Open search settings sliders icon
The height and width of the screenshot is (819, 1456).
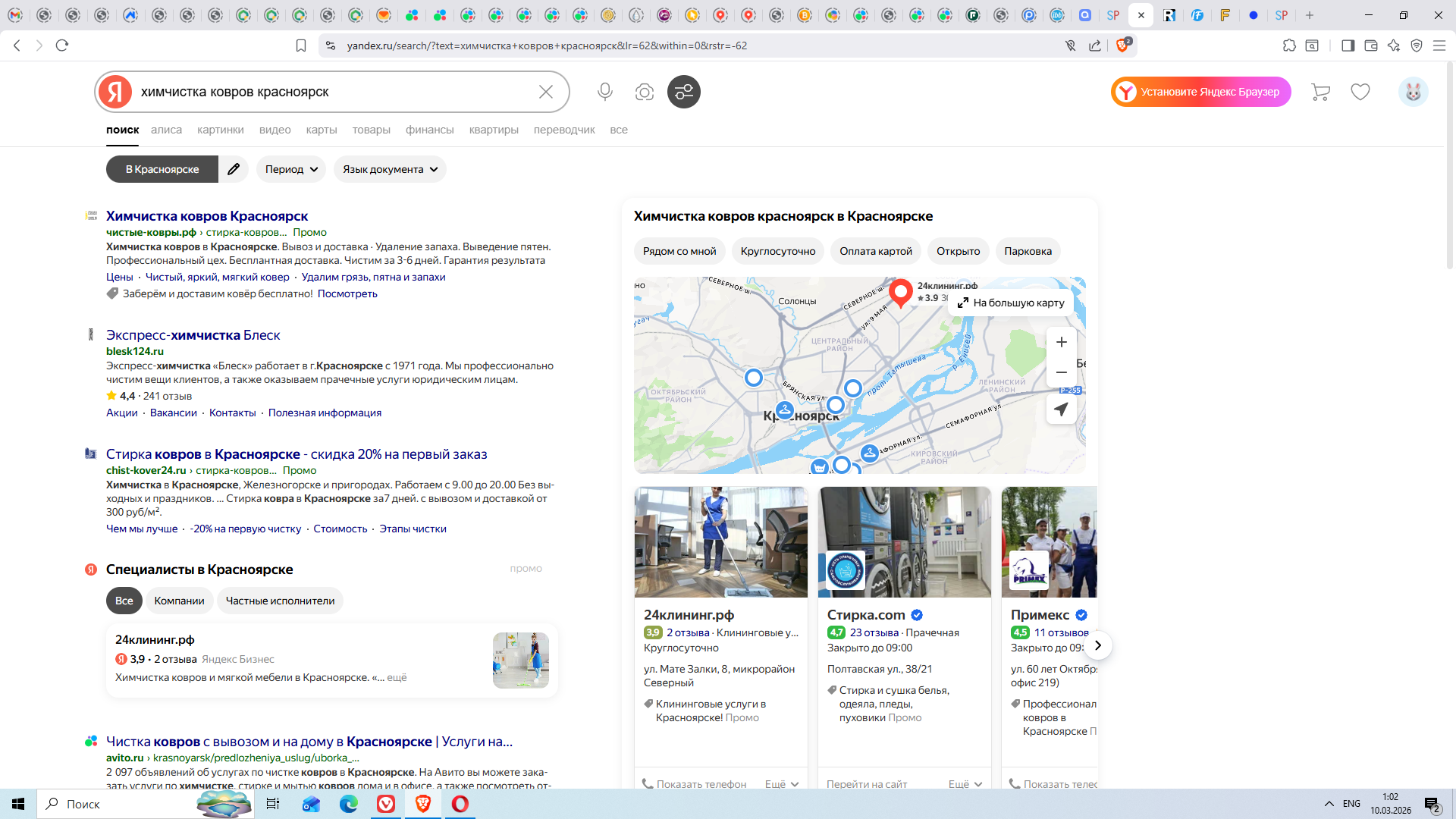click(683, 92)
